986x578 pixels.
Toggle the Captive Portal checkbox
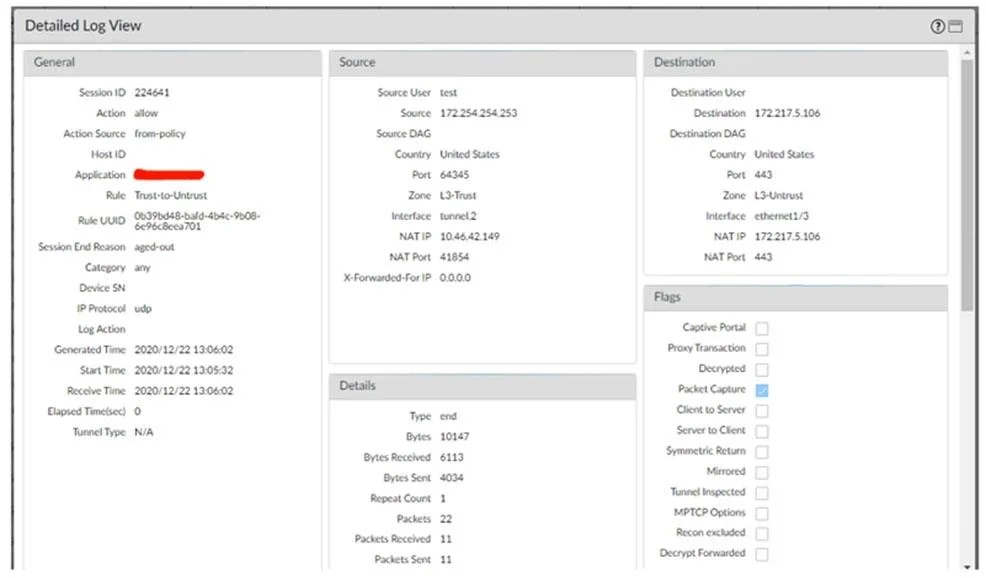[762, 328]
